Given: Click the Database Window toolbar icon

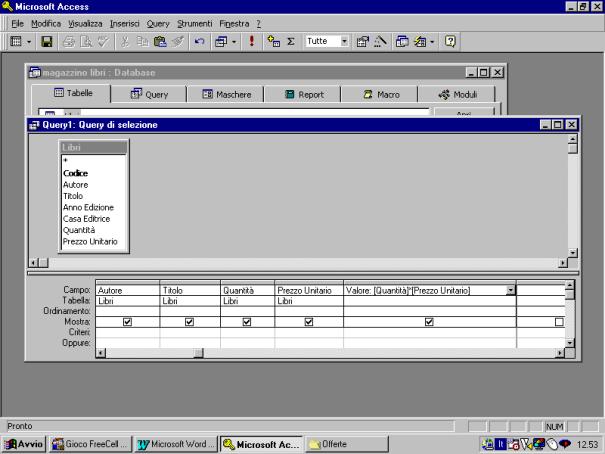Looking at the screenshot, I should 401,43.
